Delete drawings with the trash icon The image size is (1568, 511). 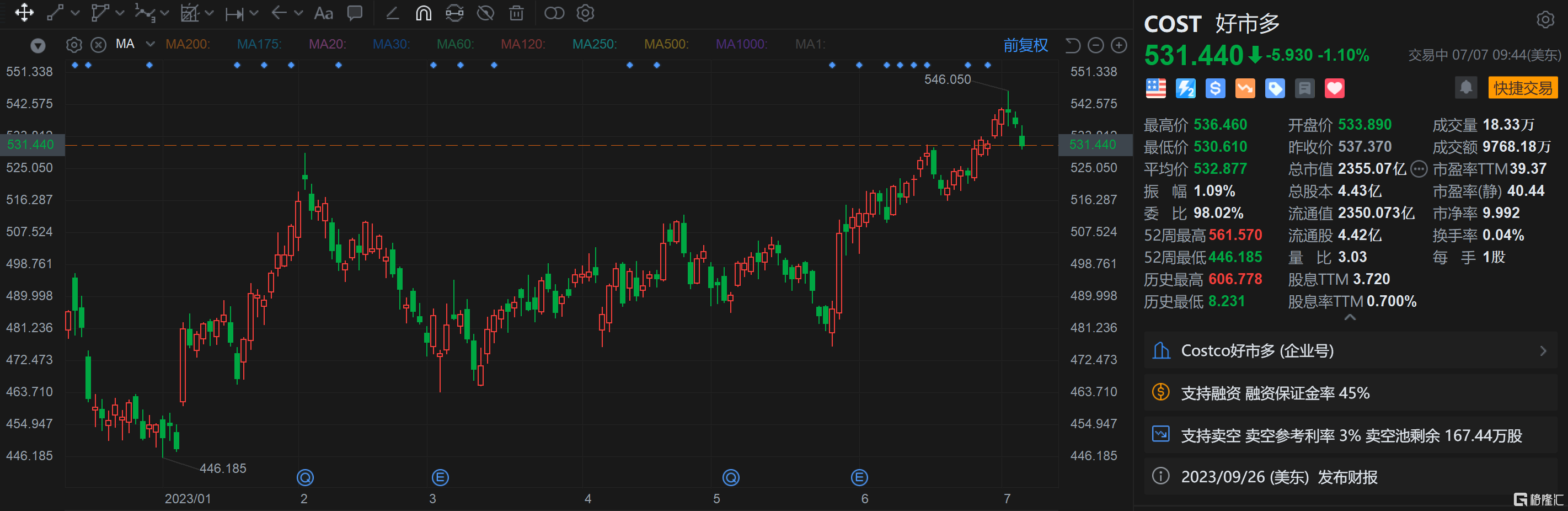(x=516, y=13)
